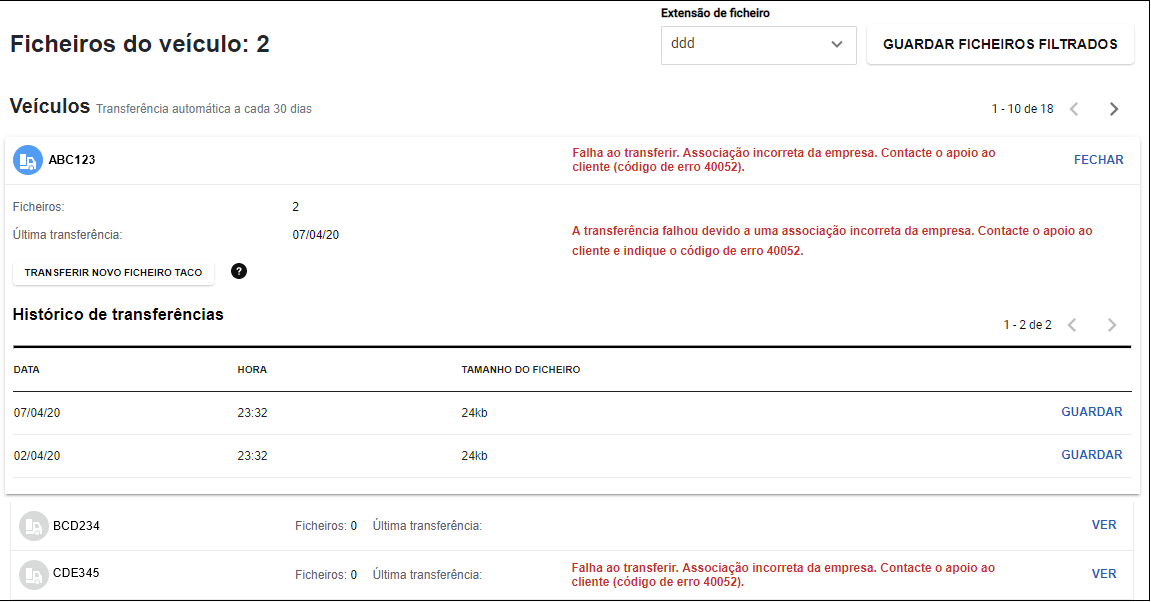Expand BCD234 vehicle with Ver
The height and width of the screenshot is (602, 1151).
(1104, 525)
